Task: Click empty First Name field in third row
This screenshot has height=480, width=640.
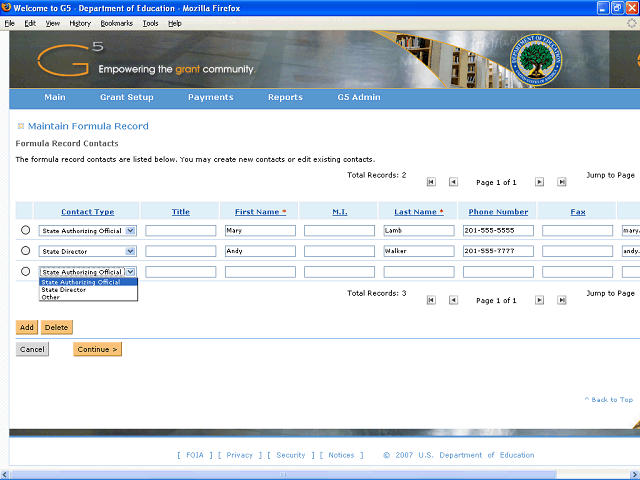Action: tap(260, 272)
